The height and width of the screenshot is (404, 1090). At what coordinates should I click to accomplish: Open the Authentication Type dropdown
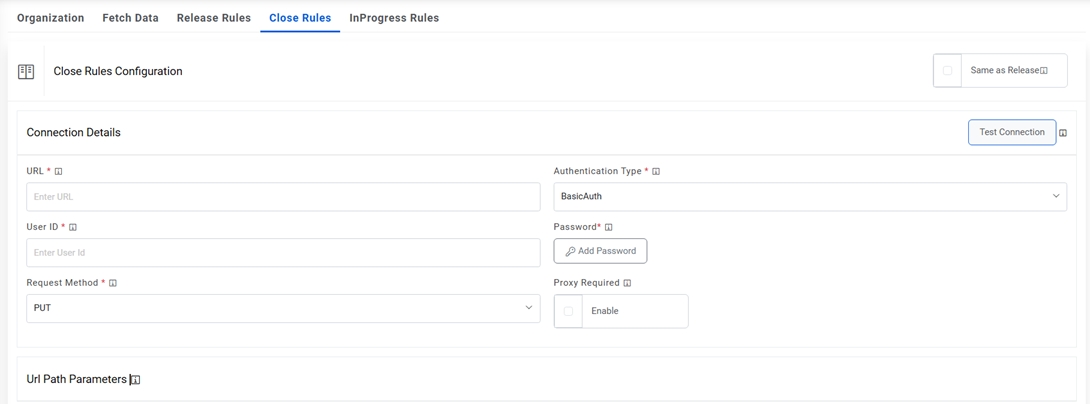(x=809, y=197)
